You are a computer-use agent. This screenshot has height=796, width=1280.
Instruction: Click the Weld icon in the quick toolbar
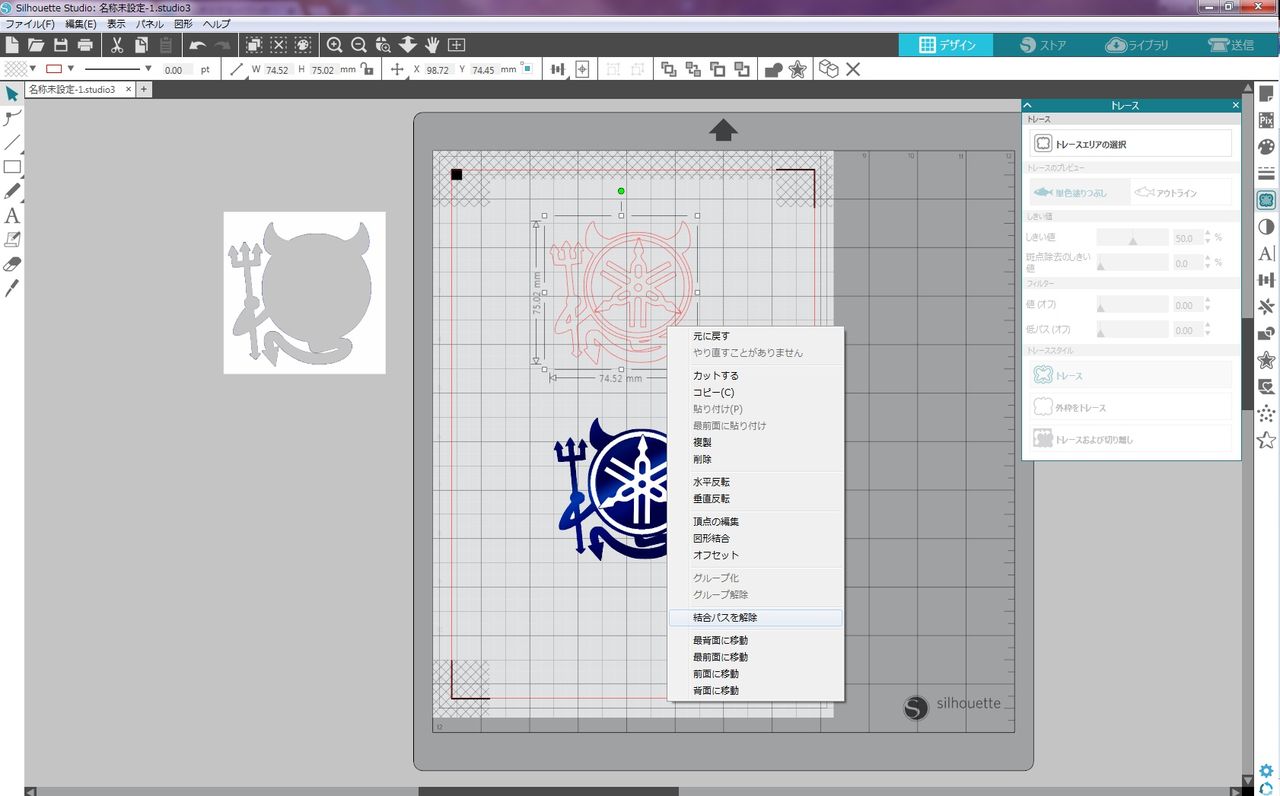pyautogui.click(x=773, y=69)
